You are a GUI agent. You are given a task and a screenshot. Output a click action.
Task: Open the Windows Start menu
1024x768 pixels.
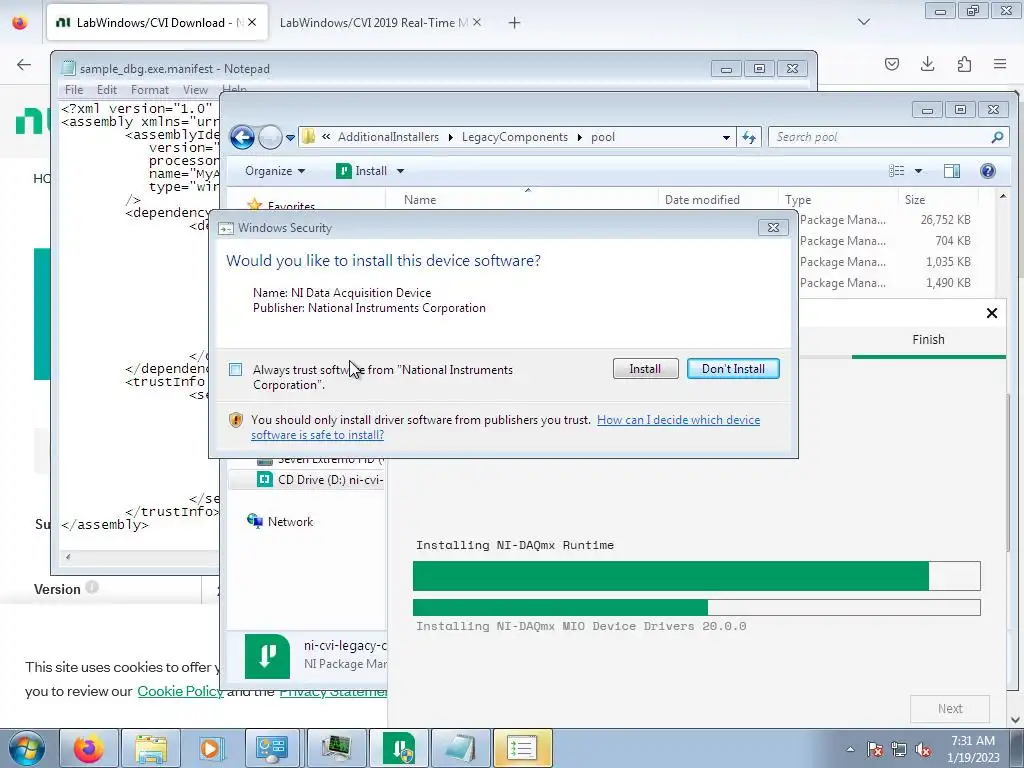coord(25,749)
